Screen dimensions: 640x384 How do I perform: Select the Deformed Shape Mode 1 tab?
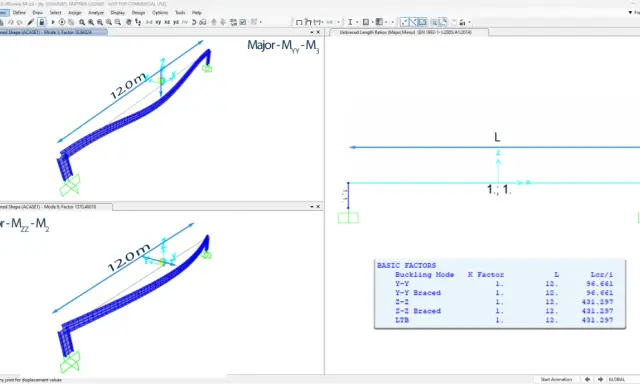(54, 32)
